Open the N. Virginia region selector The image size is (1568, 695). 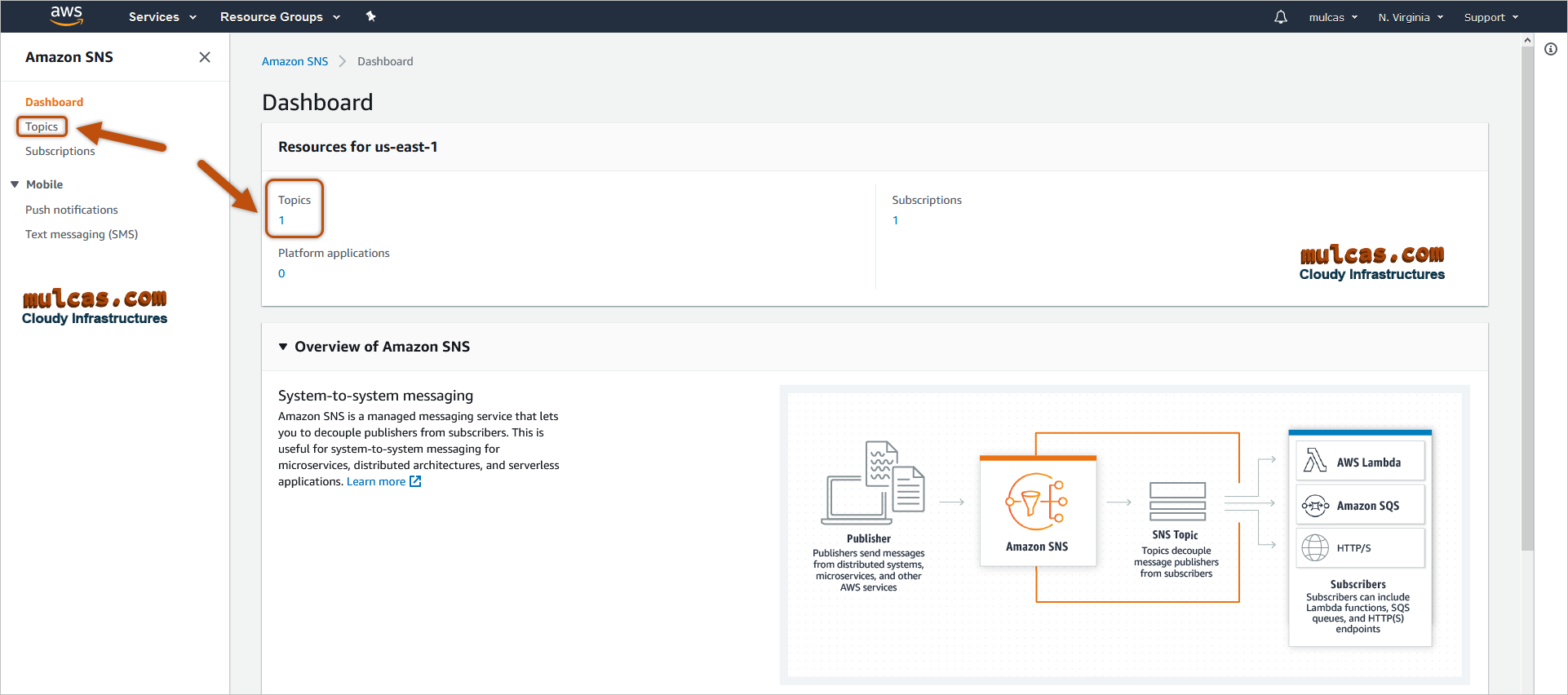1410,17
